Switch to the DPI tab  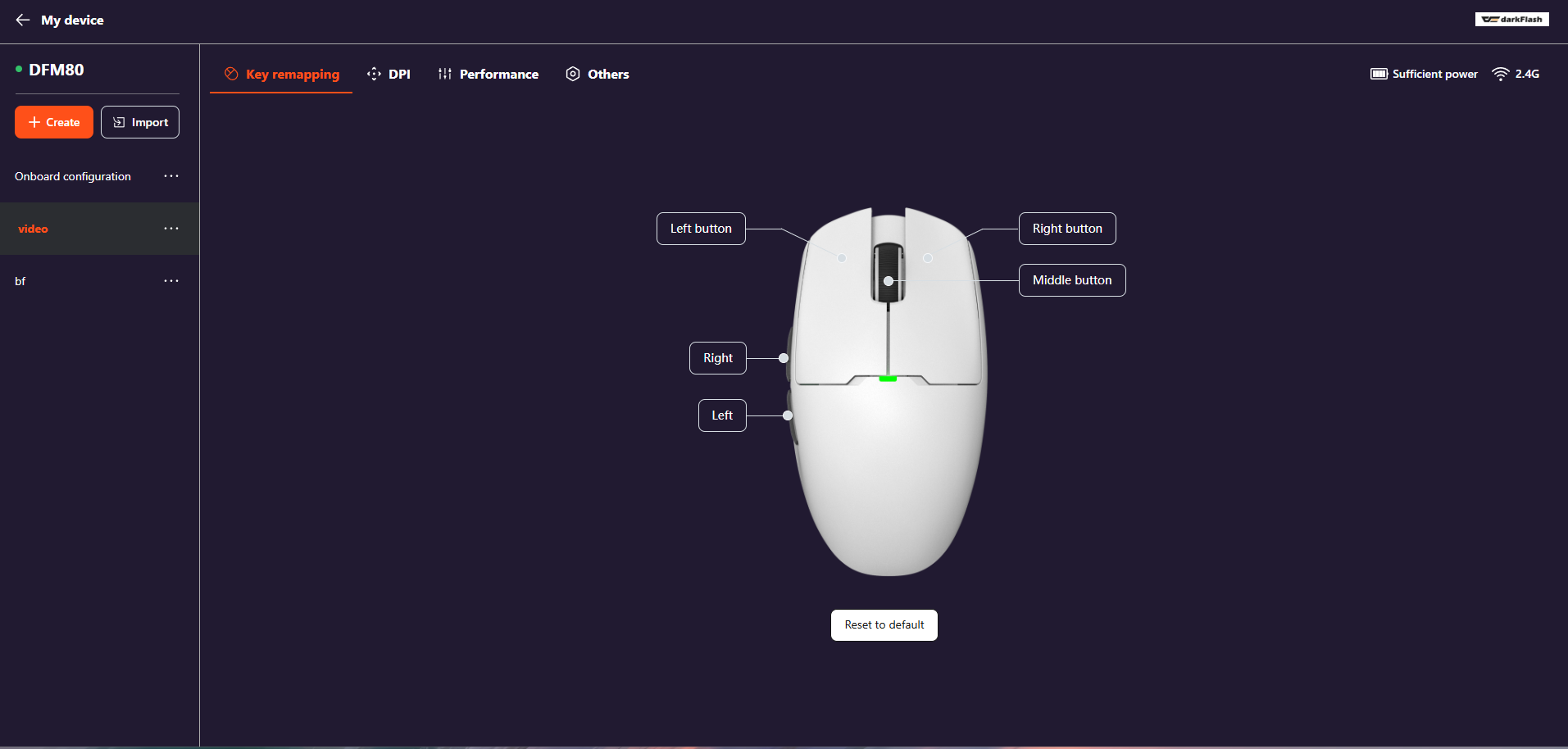389,74
